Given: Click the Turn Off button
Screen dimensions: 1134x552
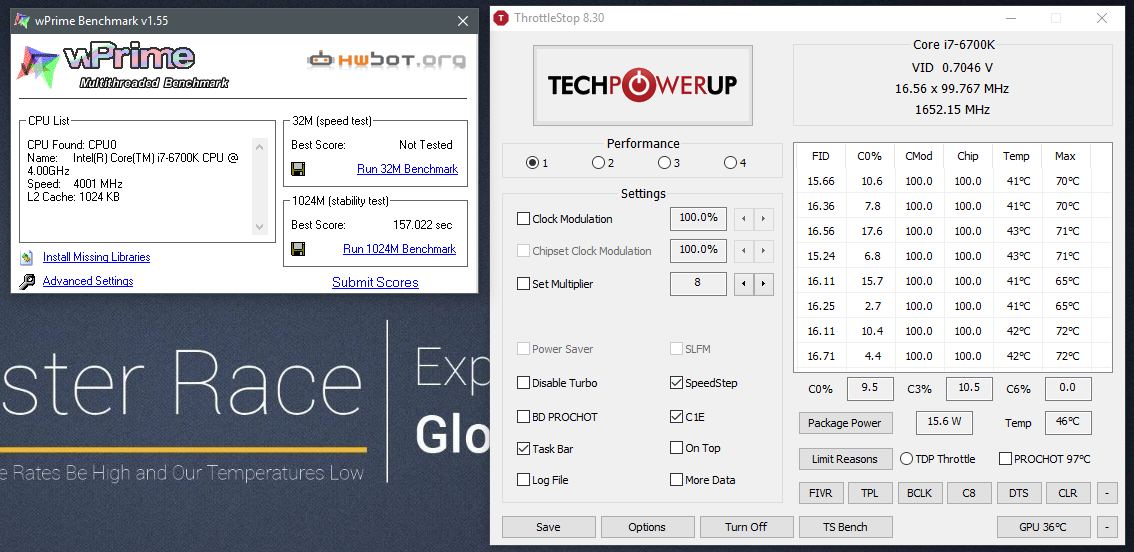Looking at the screenshot, I should point(746,527).
